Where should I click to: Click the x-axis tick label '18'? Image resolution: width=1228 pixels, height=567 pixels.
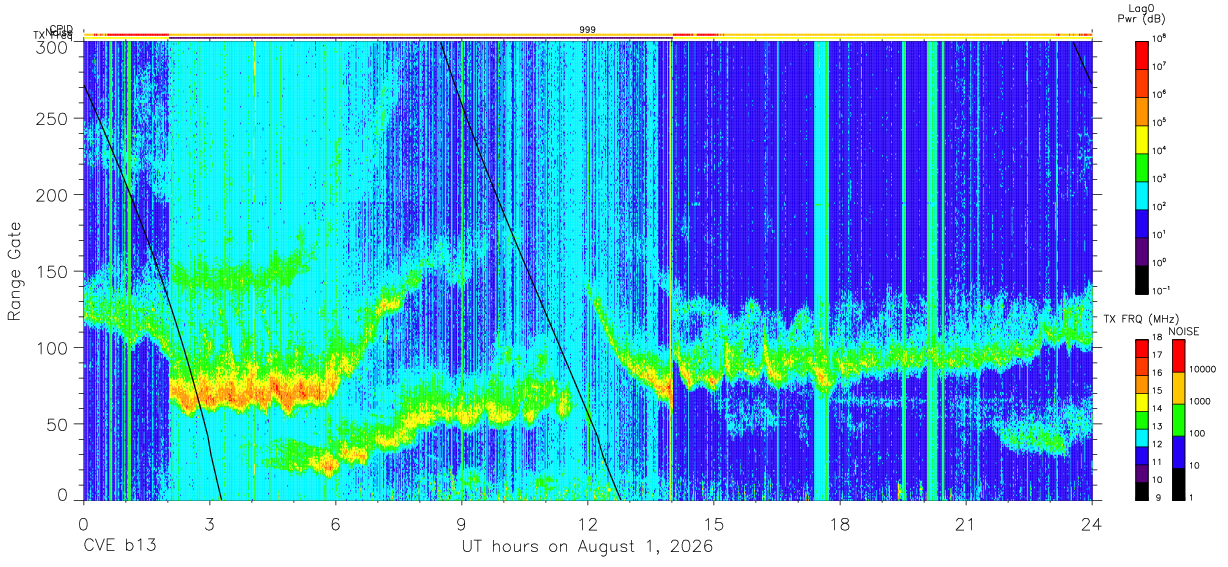click(x=840, y=523)
